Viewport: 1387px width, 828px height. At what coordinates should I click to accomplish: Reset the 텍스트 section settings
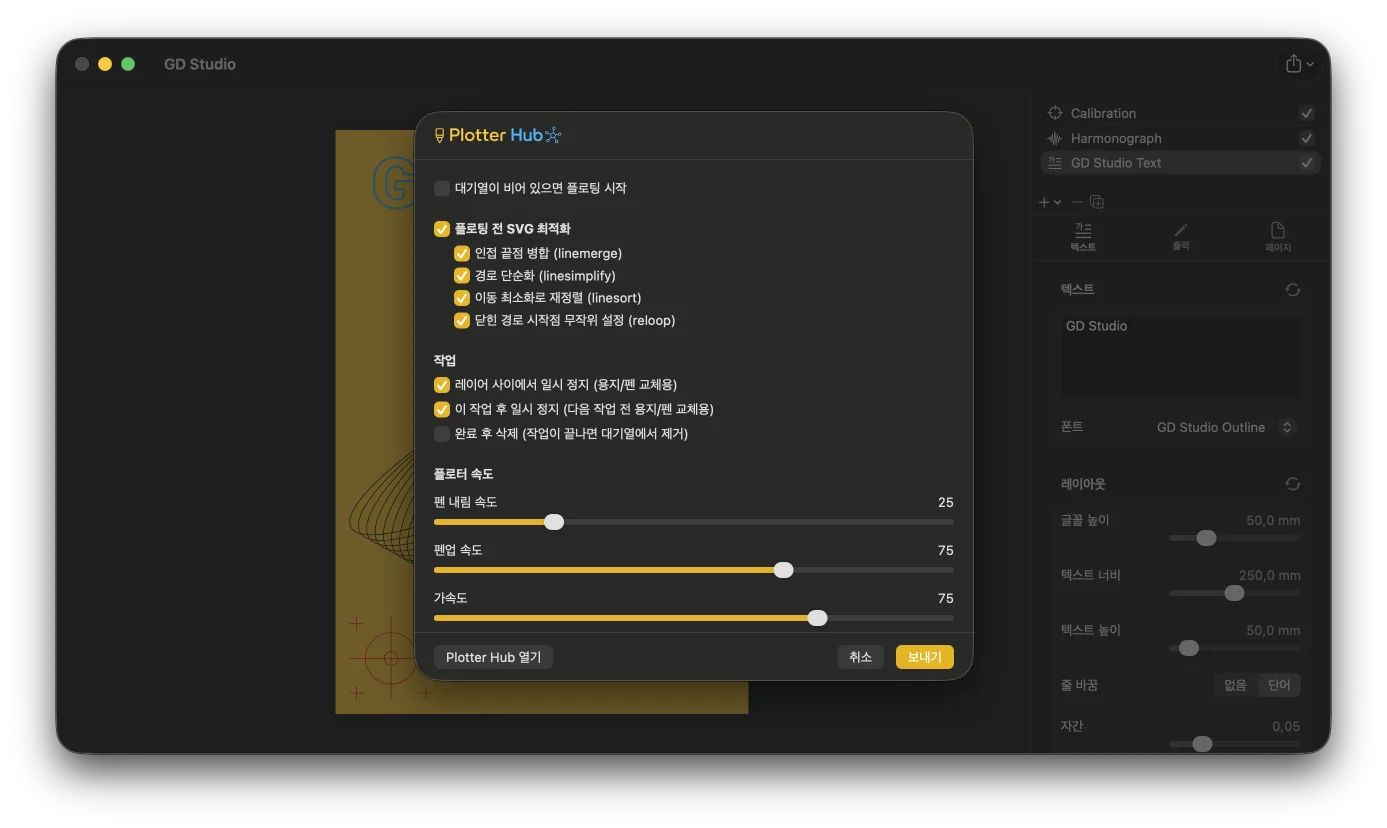click(x=1293, y=290)
